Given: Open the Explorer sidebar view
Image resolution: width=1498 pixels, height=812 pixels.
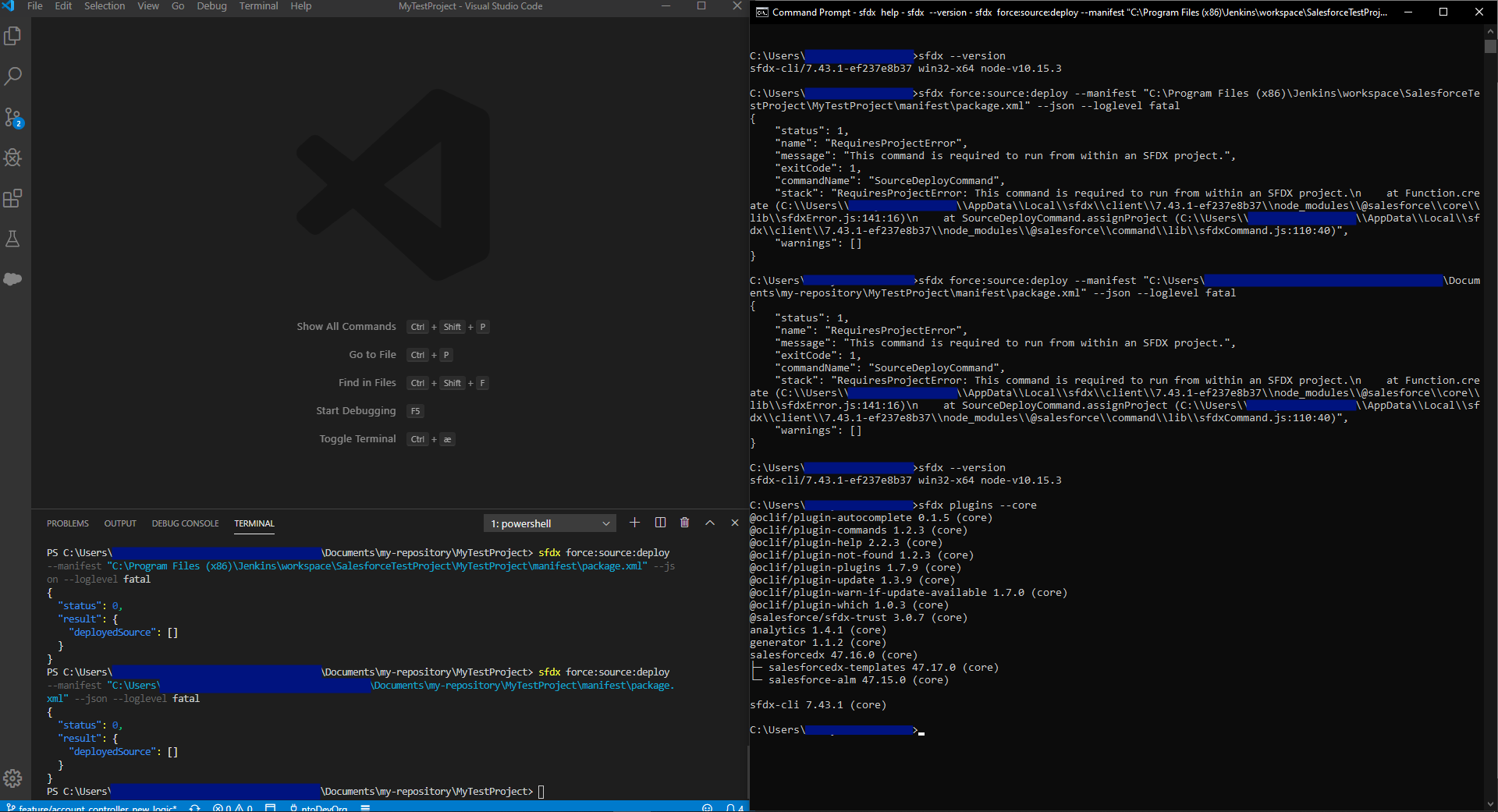Looking at the screenshot, I should coord(13,36).
